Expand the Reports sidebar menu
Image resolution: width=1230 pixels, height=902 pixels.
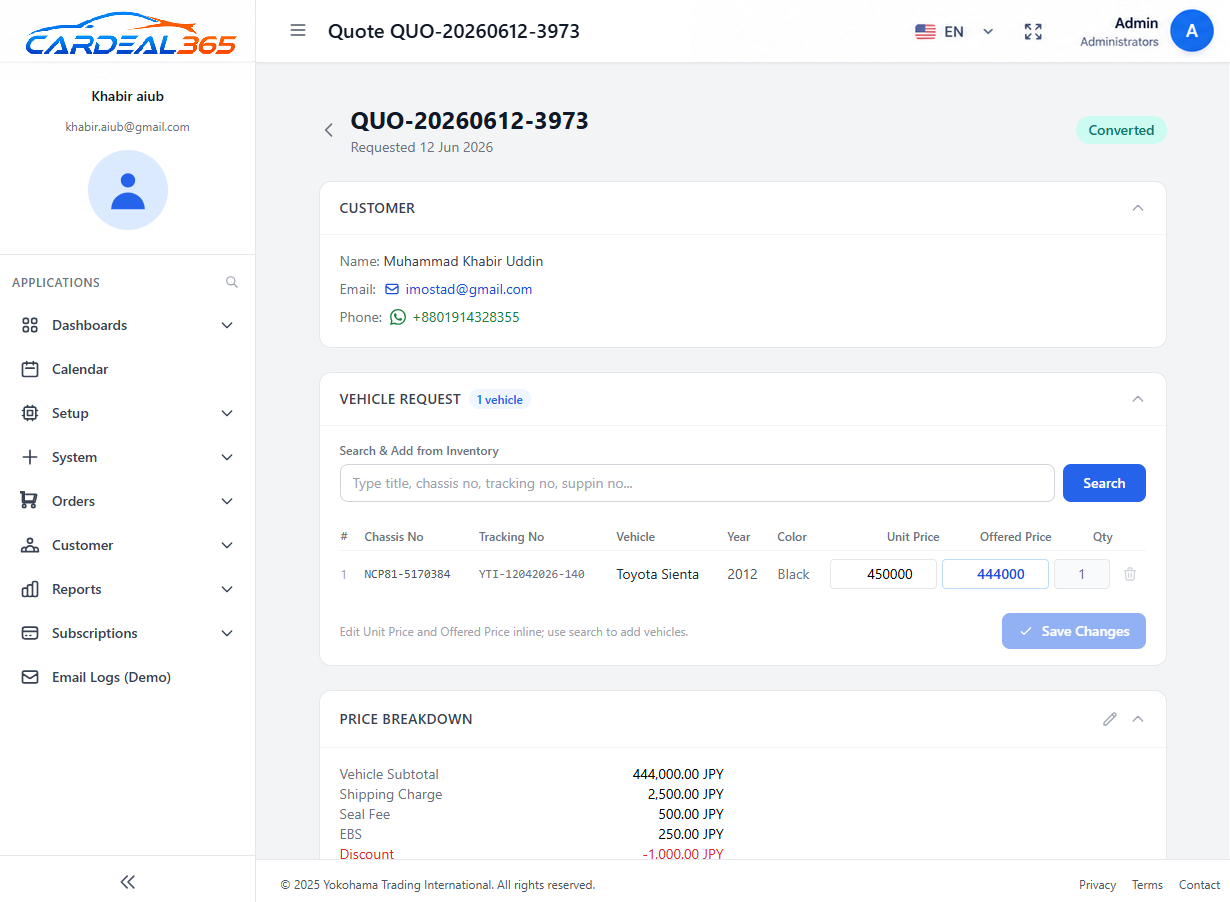coord(127,589)
